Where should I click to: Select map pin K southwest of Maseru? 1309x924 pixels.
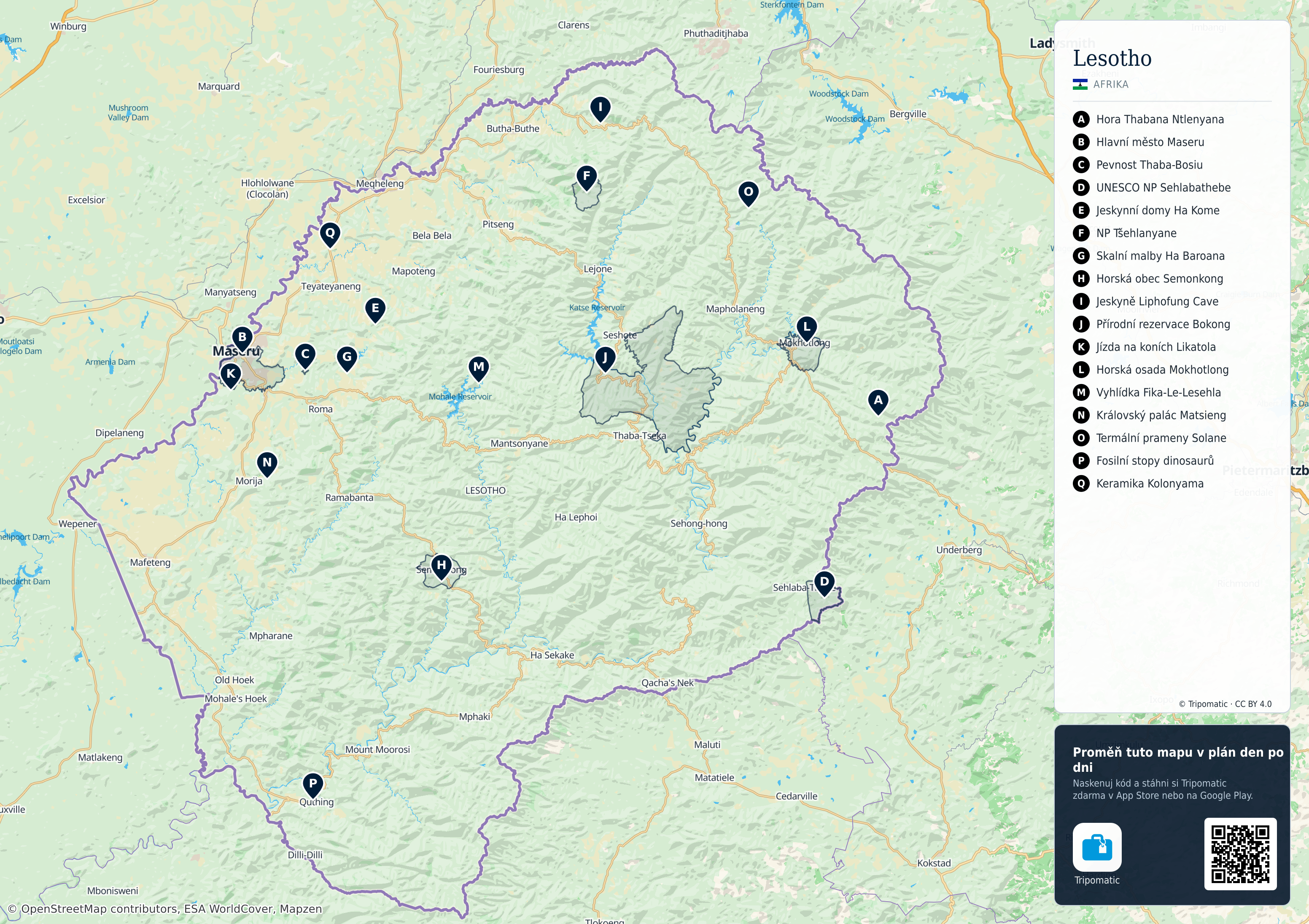[x=230, y=375]
